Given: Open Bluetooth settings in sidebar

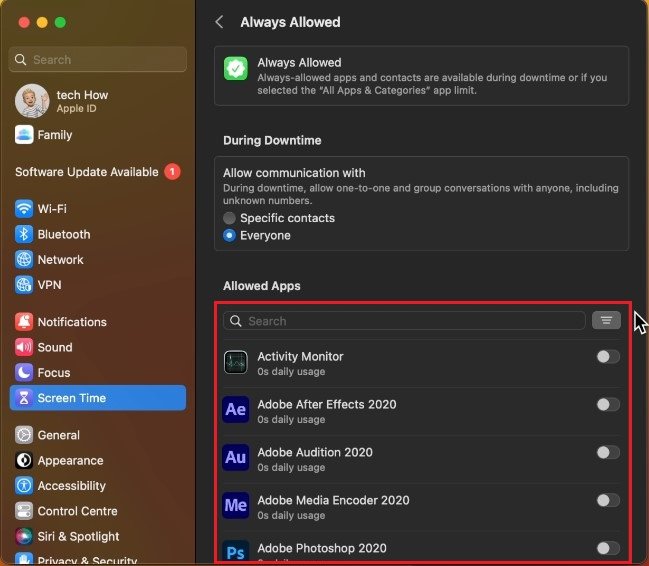Looking at the screenshot, I should tap(63, 234).
